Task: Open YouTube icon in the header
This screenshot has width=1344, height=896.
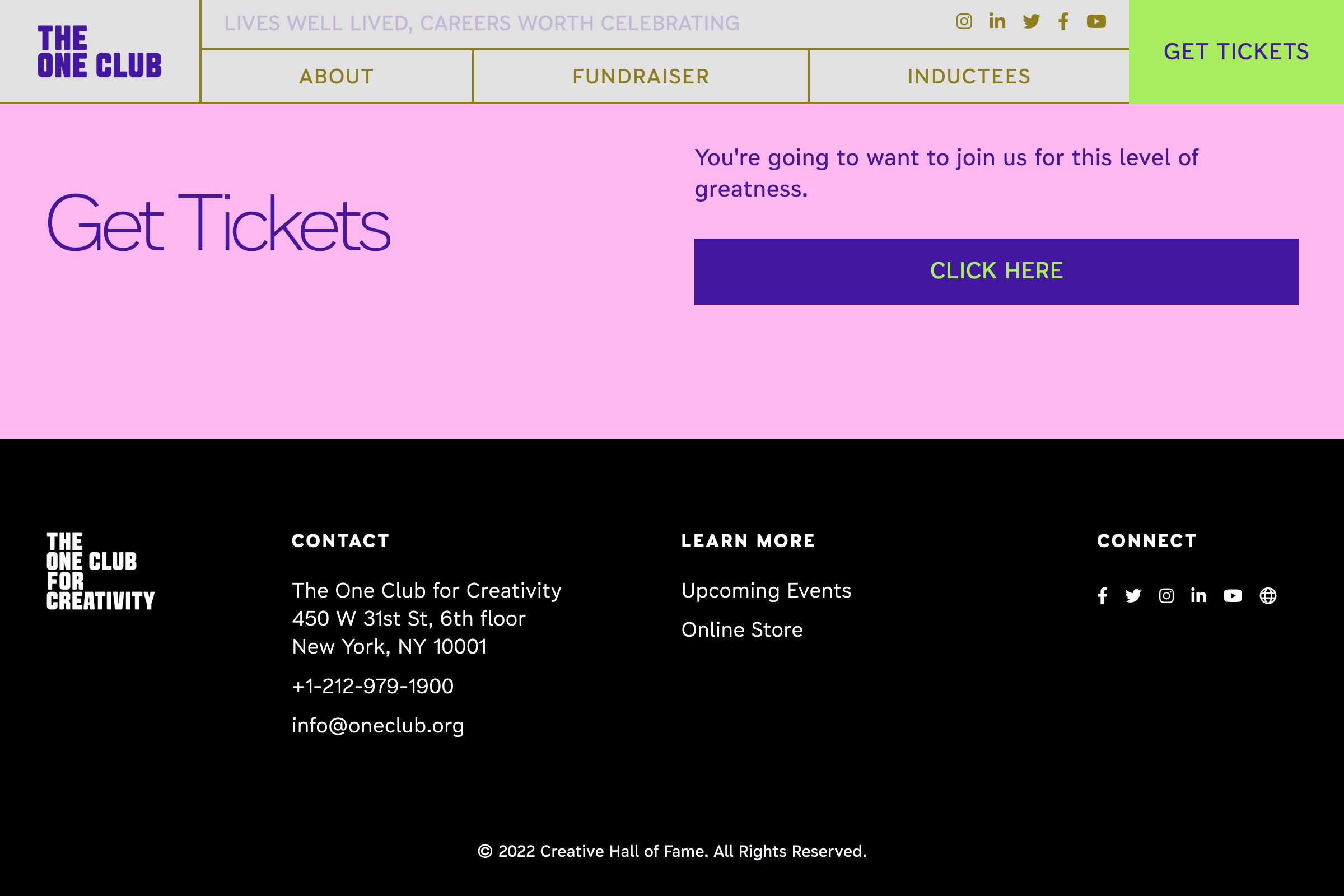Action: coord(1096,22)
